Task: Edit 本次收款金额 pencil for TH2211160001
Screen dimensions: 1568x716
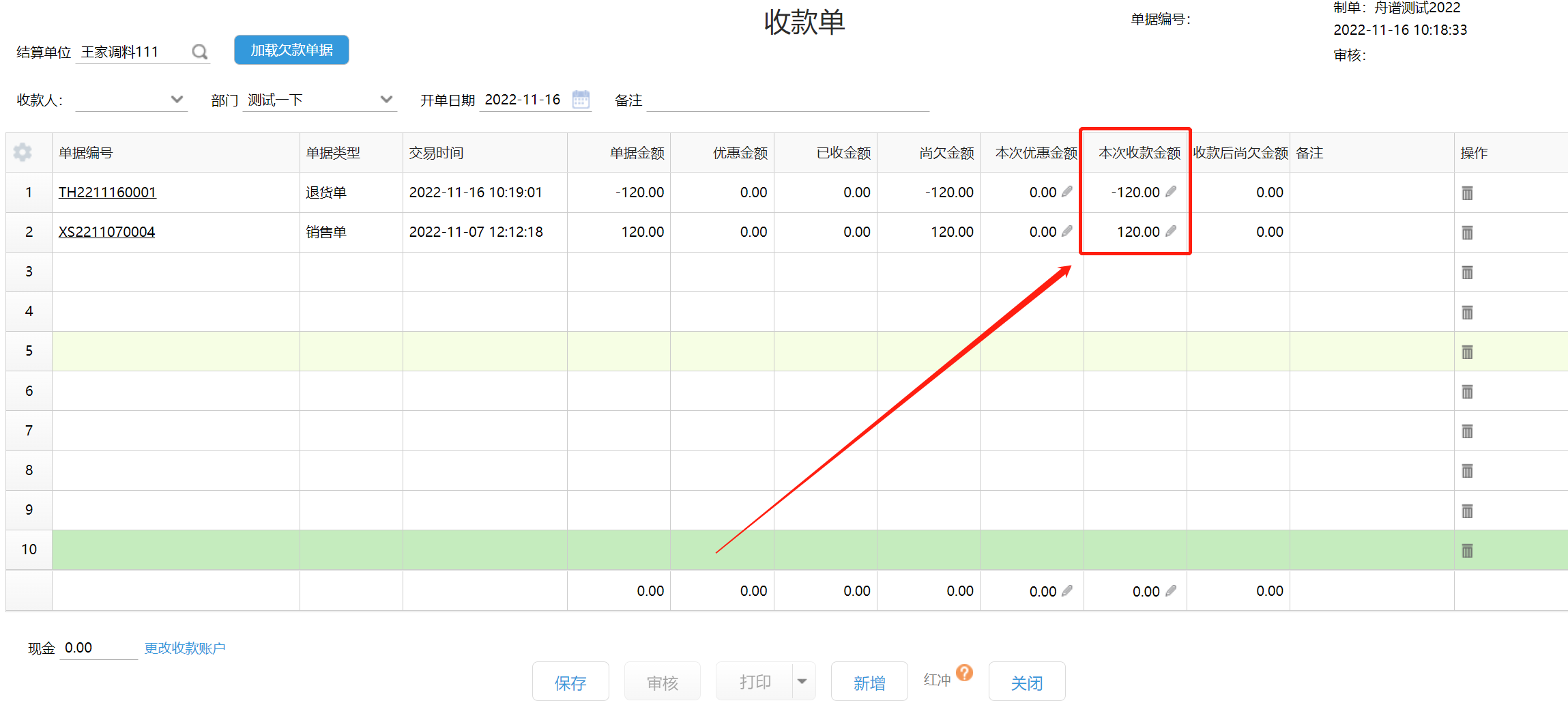Action: [x=1171, y=192]
